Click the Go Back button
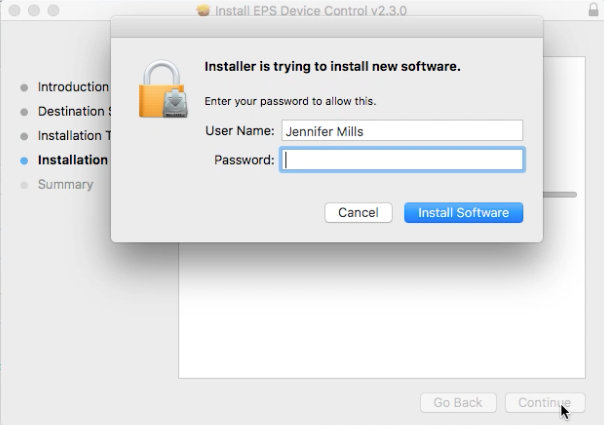Viewport: 604px width, 425px height. 457,402
